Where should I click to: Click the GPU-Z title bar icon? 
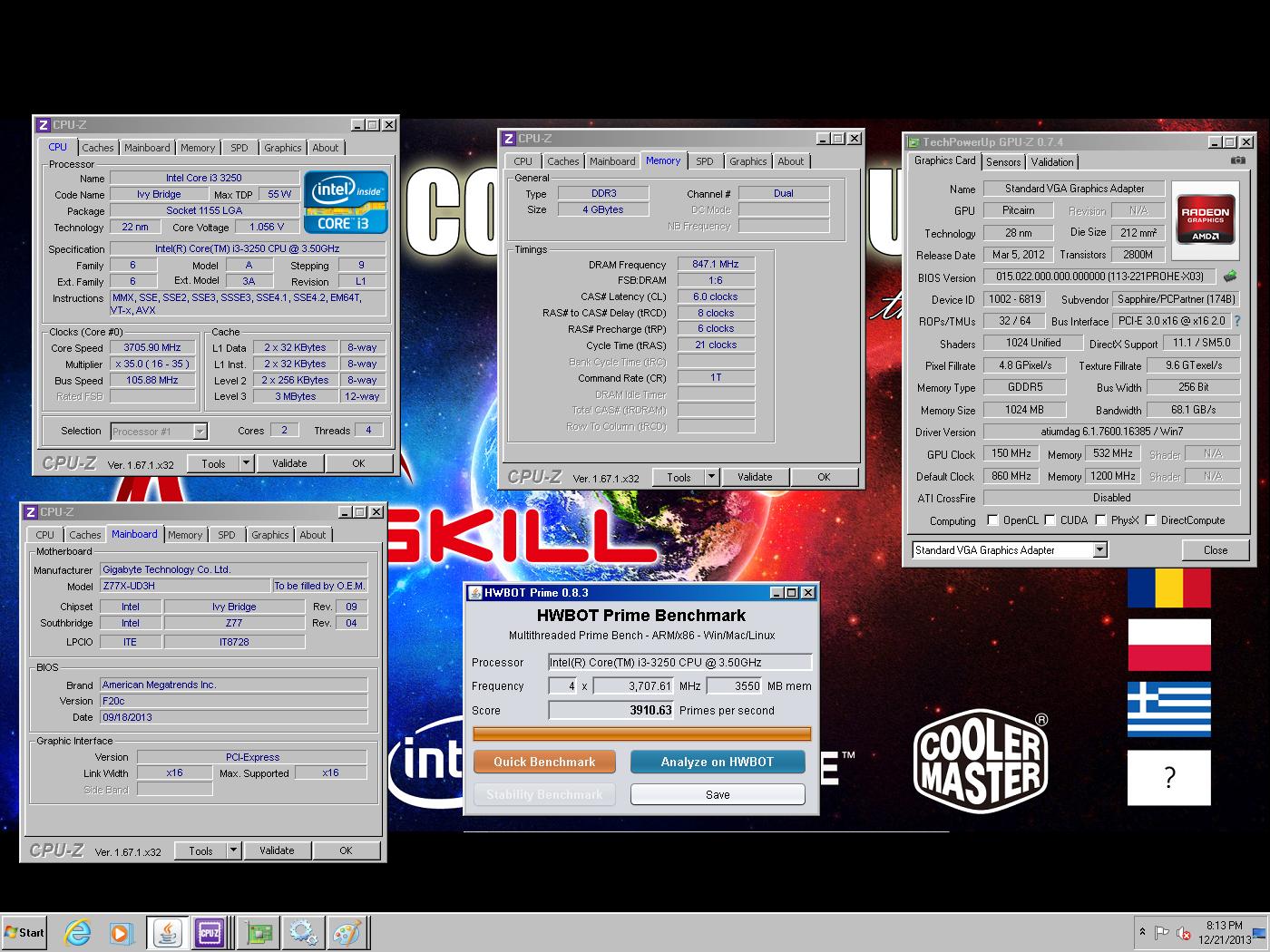(x=913, y=142)
